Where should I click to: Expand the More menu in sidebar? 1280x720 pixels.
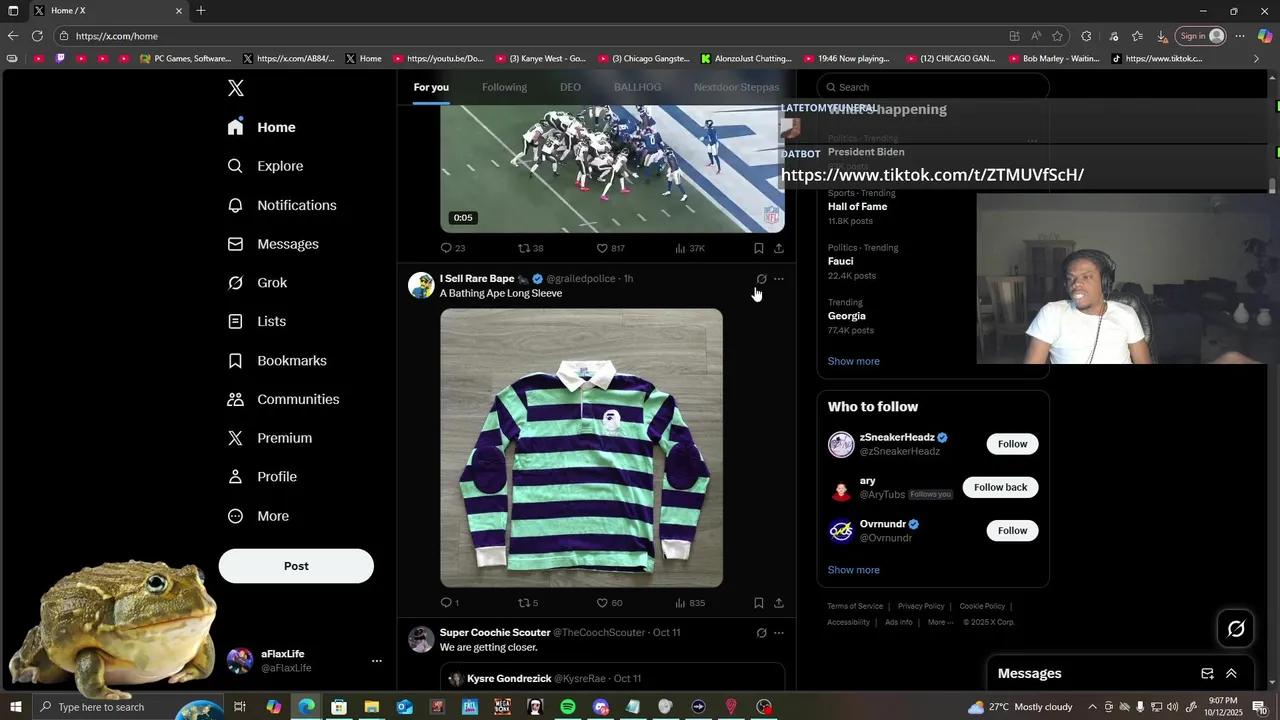[259, 516]
